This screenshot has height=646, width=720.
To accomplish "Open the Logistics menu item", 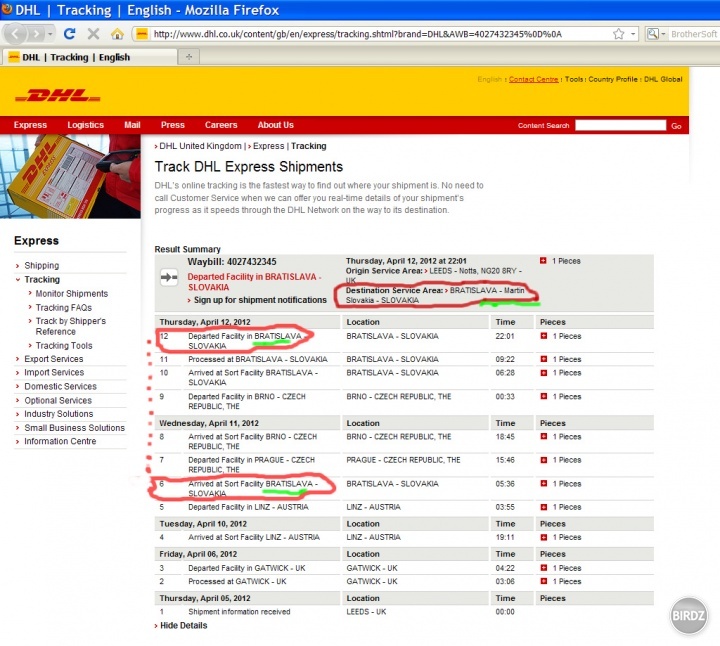I will coord(85,125).
